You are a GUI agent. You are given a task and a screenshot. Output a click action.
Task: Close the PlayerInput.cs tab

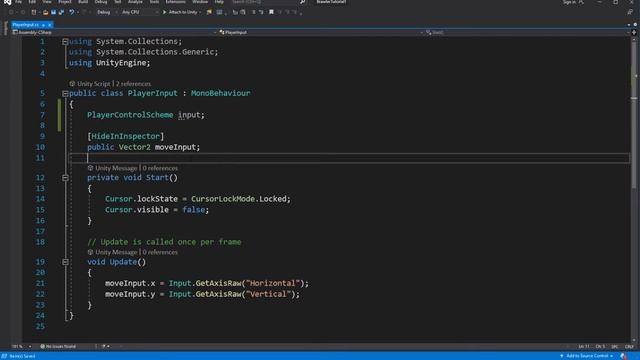[50, 25]
